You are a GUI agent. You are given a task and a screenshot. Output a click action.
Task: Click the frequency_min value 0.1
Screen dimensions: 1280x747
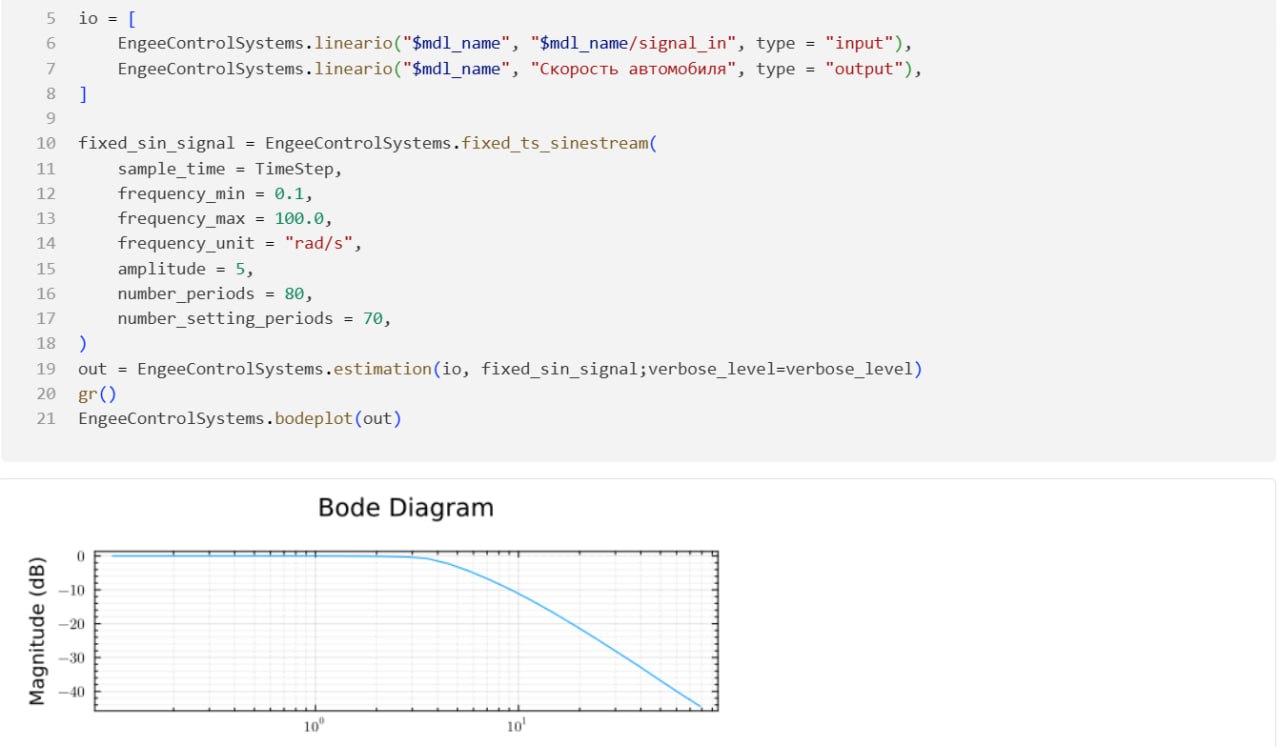(289, 193)
